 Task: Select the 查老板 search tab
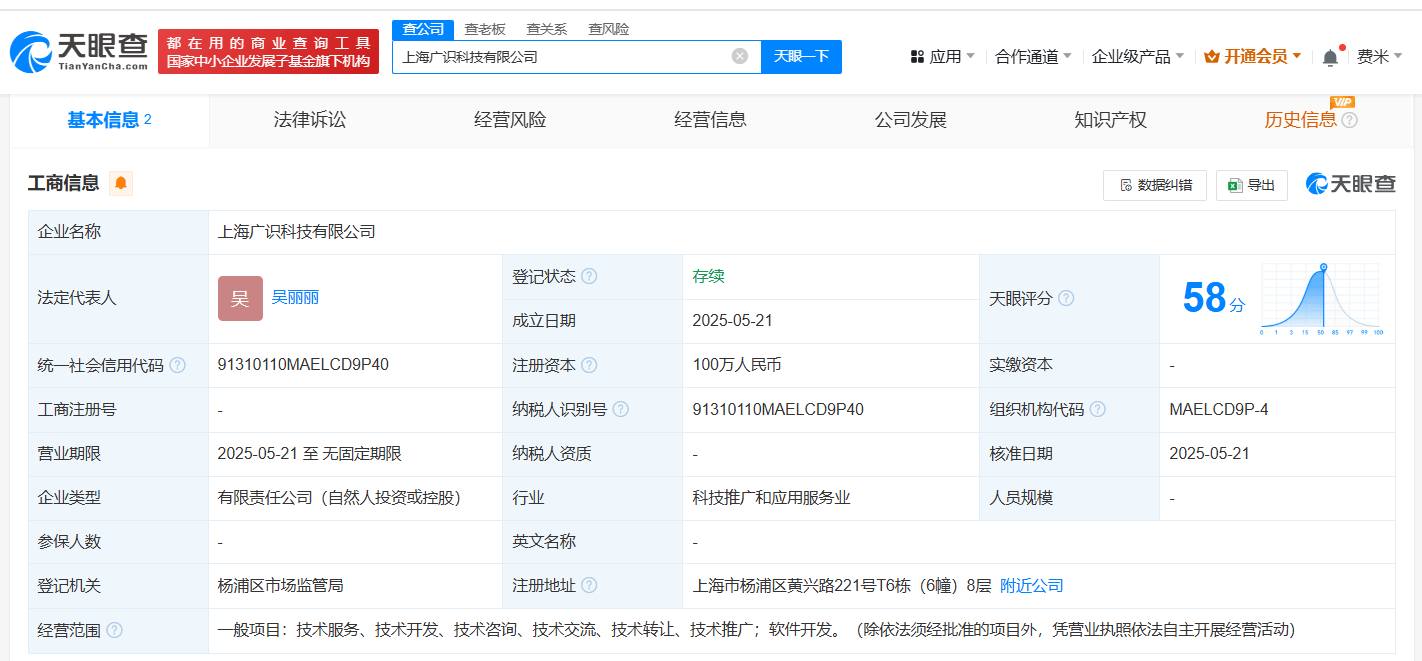[x=485, y=29]
